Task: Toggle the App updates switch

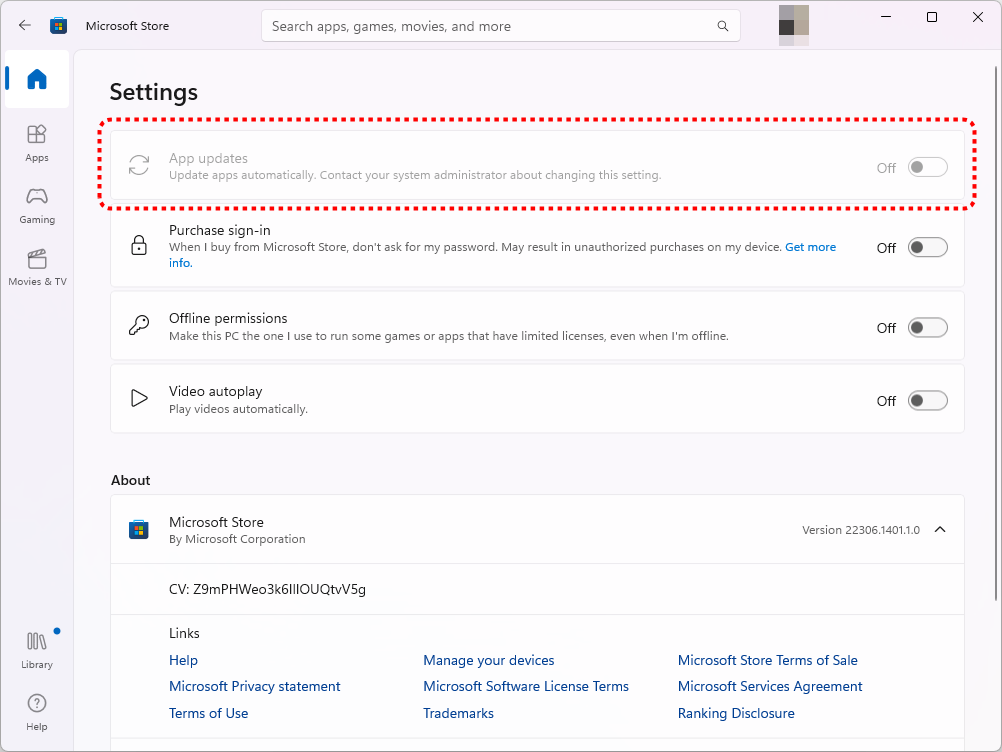Action: coord(927,167)
